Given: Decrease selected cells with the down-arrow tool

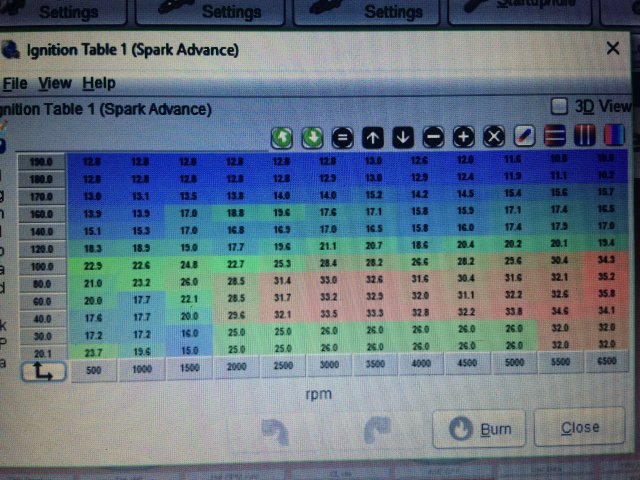Looking at the screenshot, I should [403, 136].
